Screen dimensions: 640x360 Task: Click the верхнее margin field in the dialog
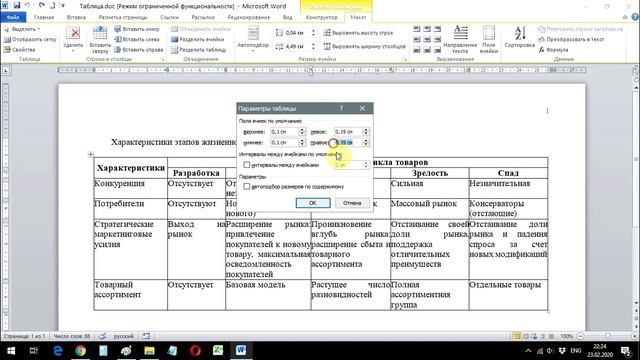(284, 132)
